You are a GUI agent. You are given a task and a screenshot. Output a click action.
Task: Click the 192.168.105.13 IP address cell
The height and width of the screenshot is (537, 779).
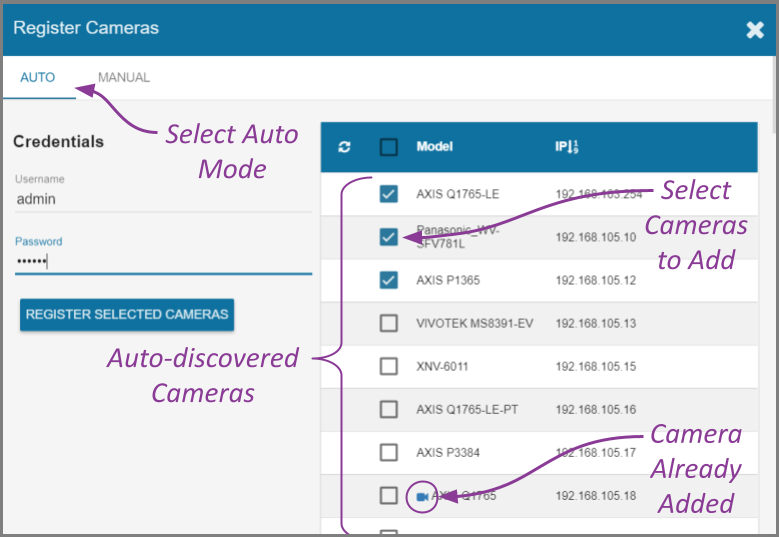[595, 323]
